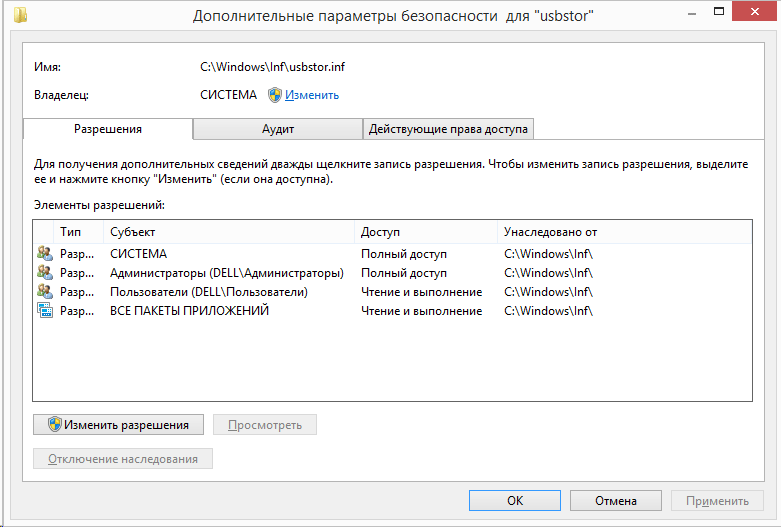The image size is (781, 527).
Task: Click the Изменить owner link
Action: (312, 95)
